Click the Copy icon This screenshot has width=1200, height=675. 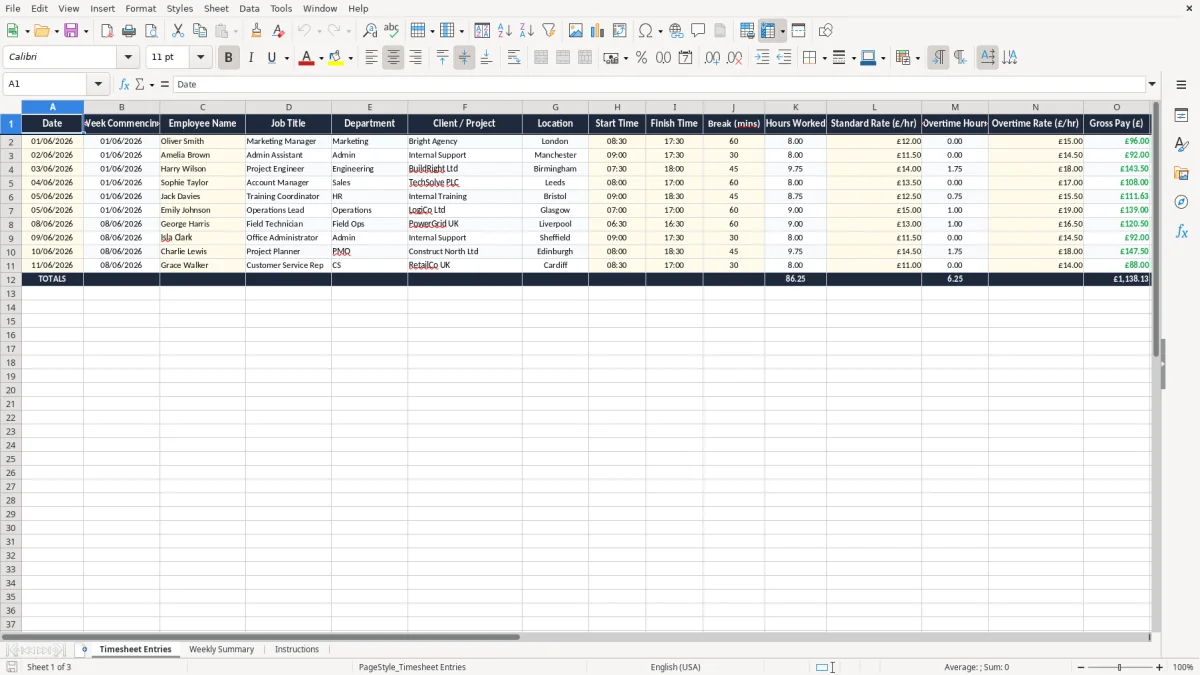point(200,31)
